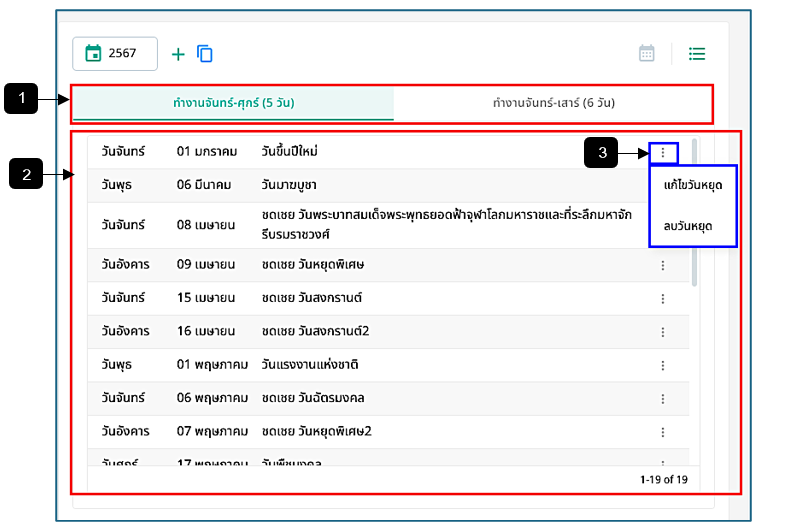Click the 1-19 of 19 pagination text
The width and height of the screenshot is (808, 522).
[664, 480]
